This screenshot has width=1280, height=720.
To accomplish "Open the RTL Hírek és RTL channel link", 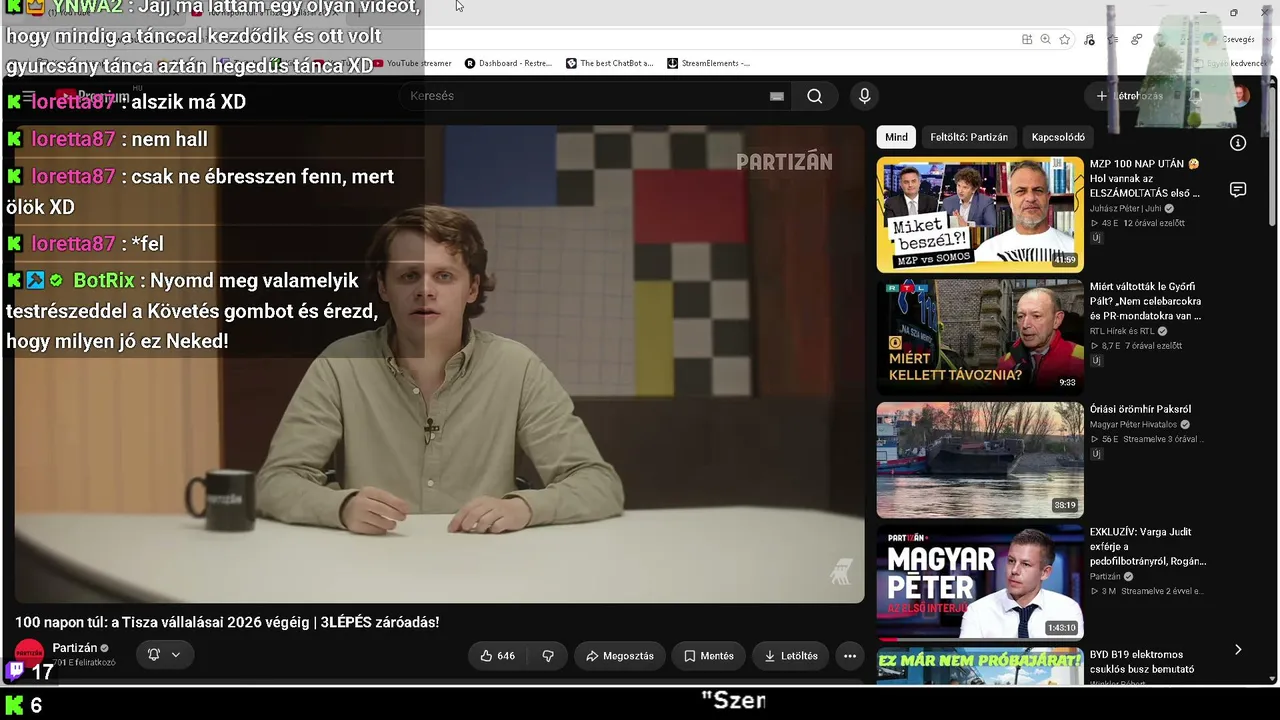I will 1122,331.
